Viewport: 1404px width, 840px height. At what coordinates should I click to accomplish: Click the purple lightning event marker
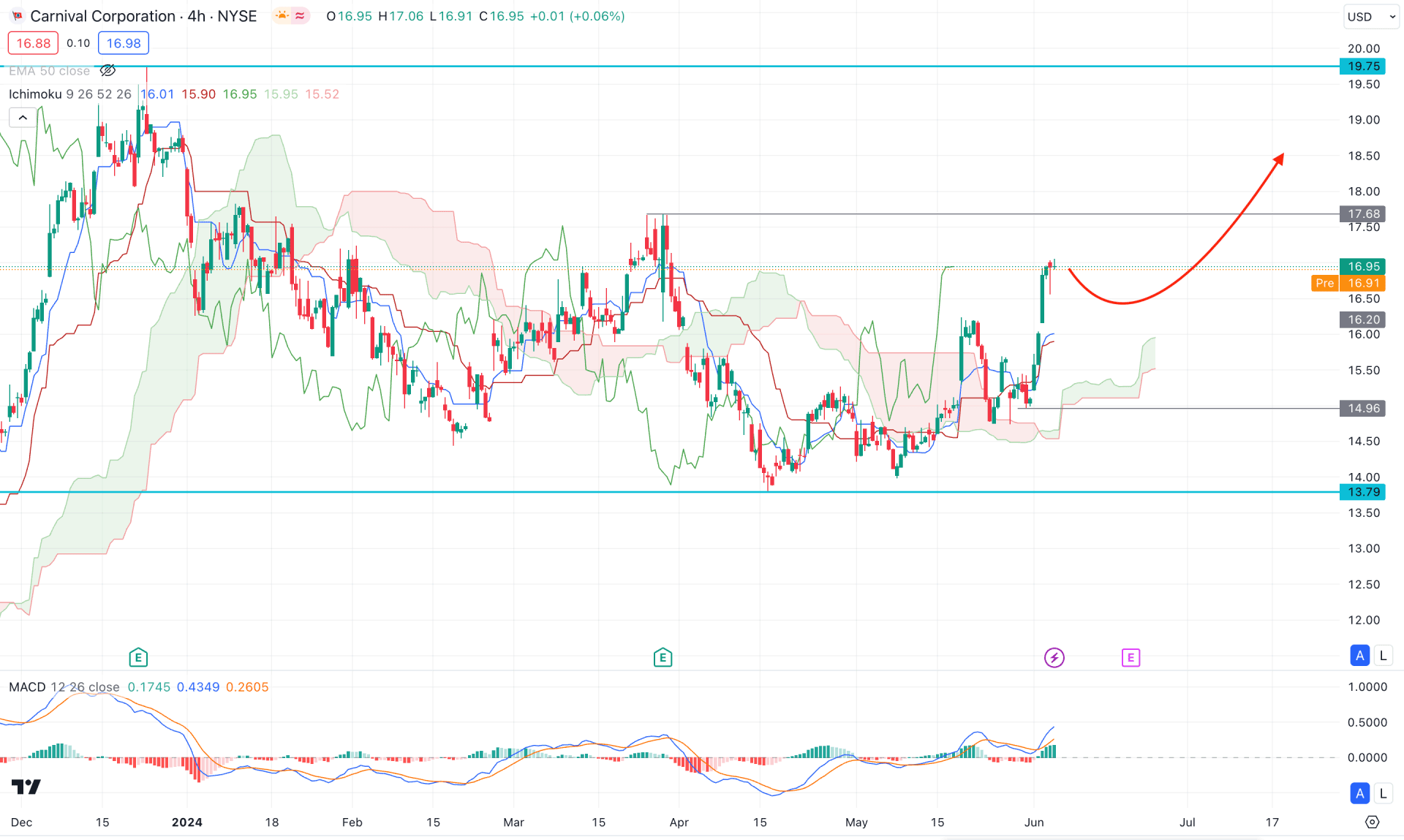pyautogui.click(x=1054, y=657)
